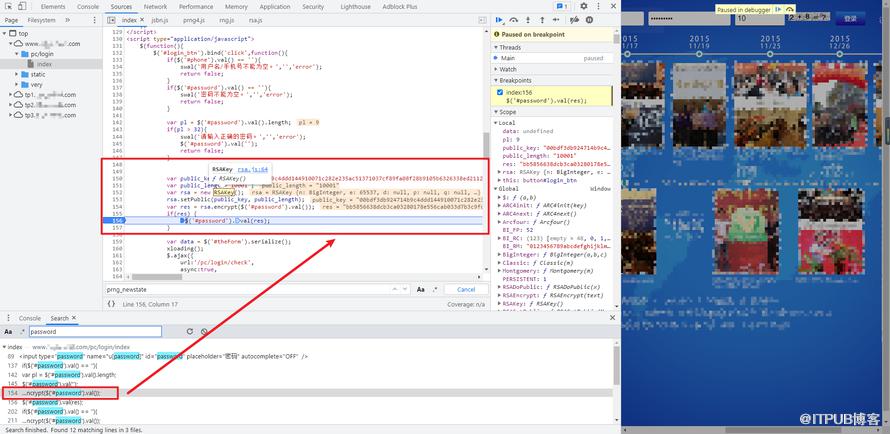
Task: Pretty-print the source with braces icon
Action: (111, 304)
